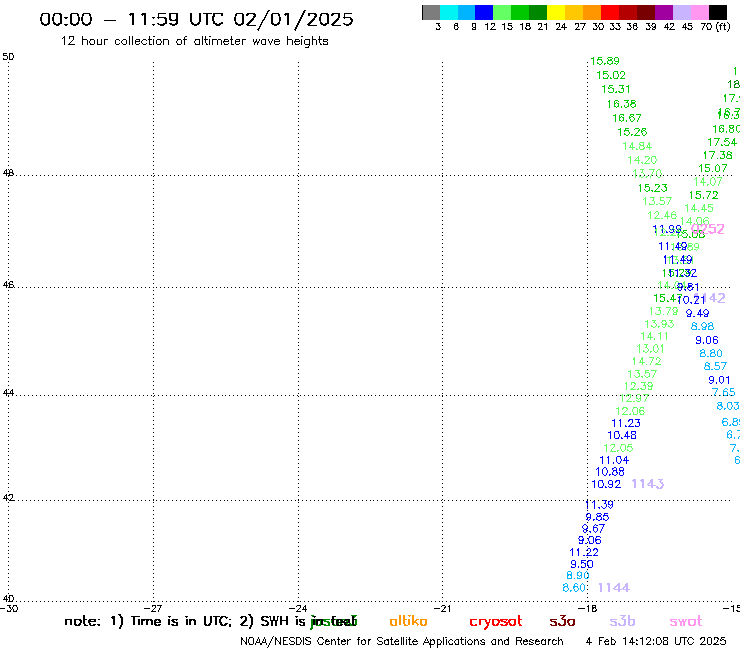Click the wave height value 15.89
This screenshot has height=650, width=740.
(x=605, y=61)
